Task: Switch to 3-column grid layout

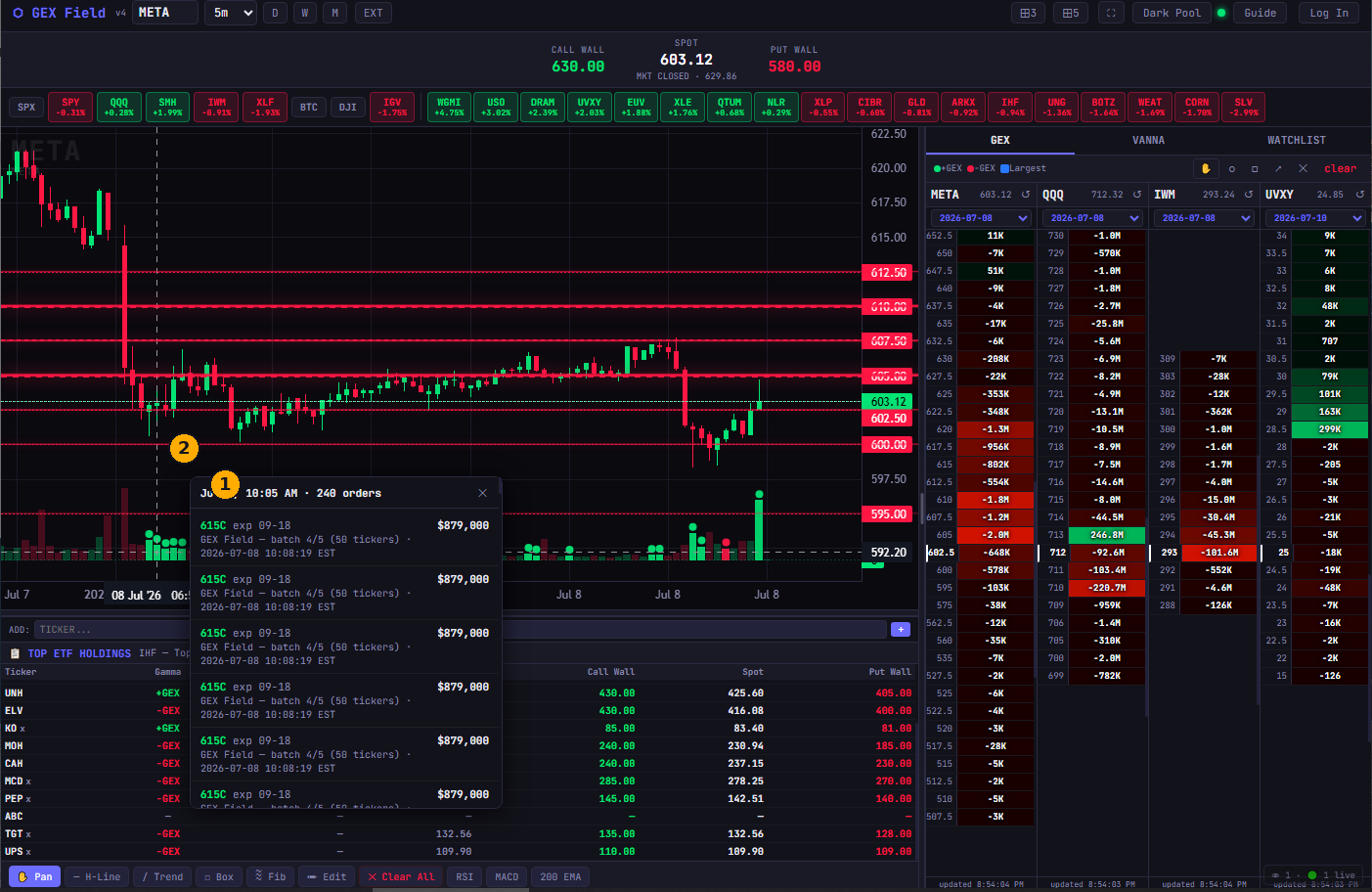Action: [1028, 13]
